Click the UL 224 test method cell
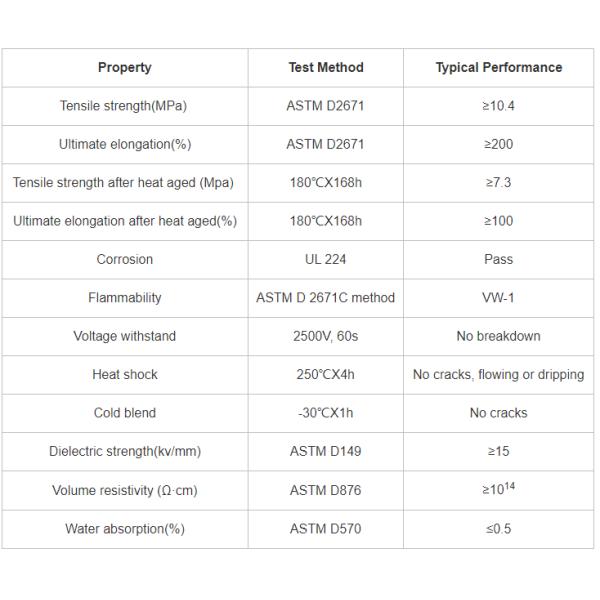The image size is (600, 600). (325, 259)
